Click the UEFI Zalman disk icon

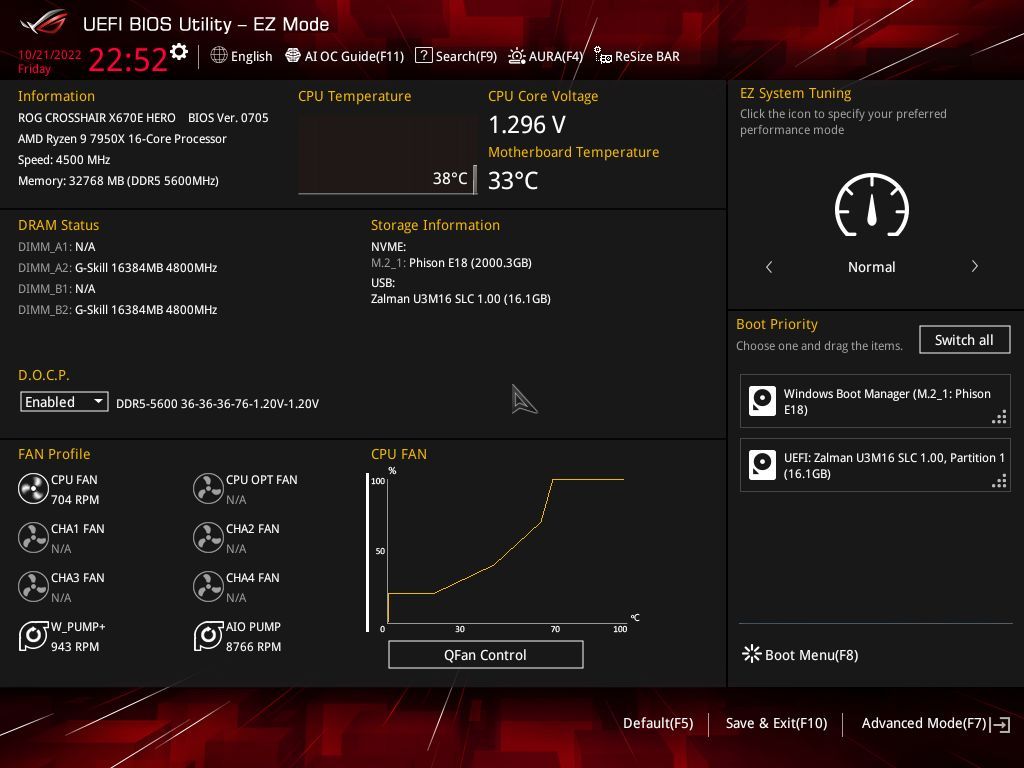point(762,465)
